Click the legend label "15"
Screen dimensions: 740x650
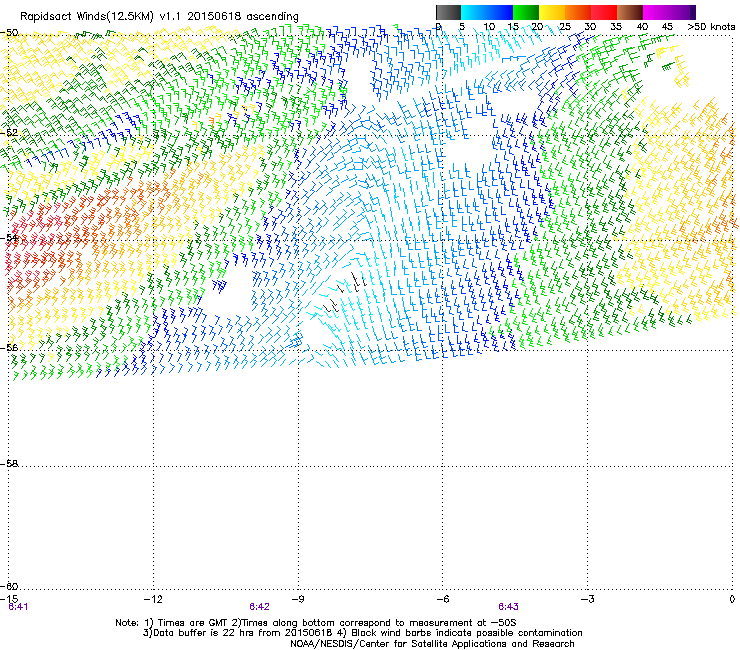[x=513, y=27]
